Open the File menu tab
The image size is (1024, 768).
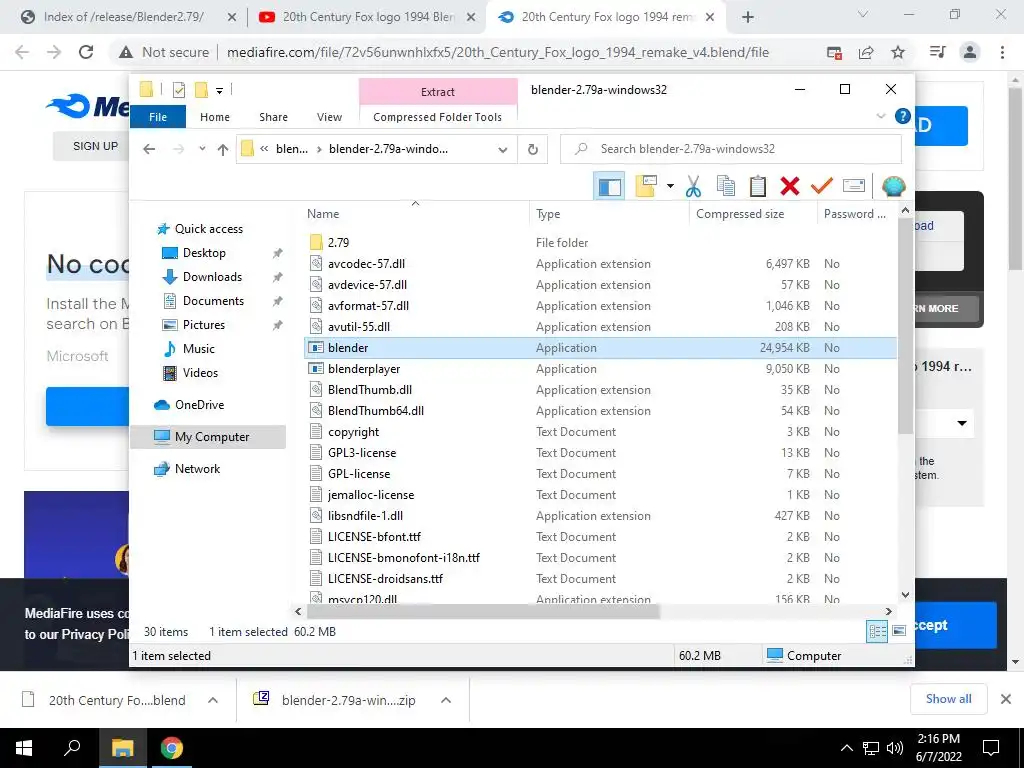pyautogui.click(x=158, y=117)
